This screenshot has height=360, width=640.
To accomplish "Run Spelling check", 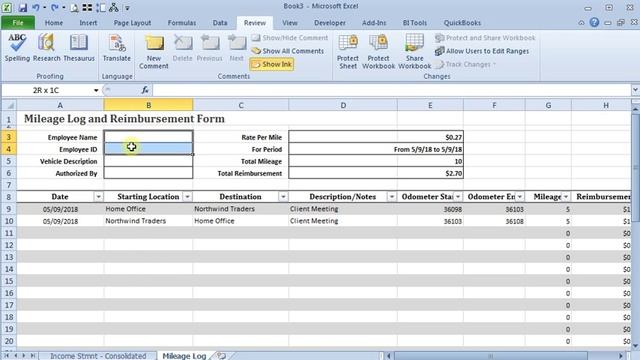I will [17, 48].
